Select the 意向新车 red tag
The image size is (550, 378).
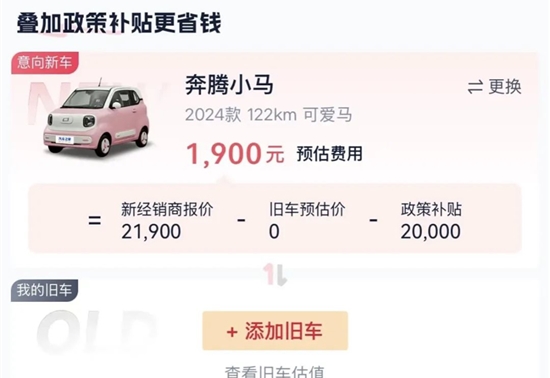click(45, 63)
